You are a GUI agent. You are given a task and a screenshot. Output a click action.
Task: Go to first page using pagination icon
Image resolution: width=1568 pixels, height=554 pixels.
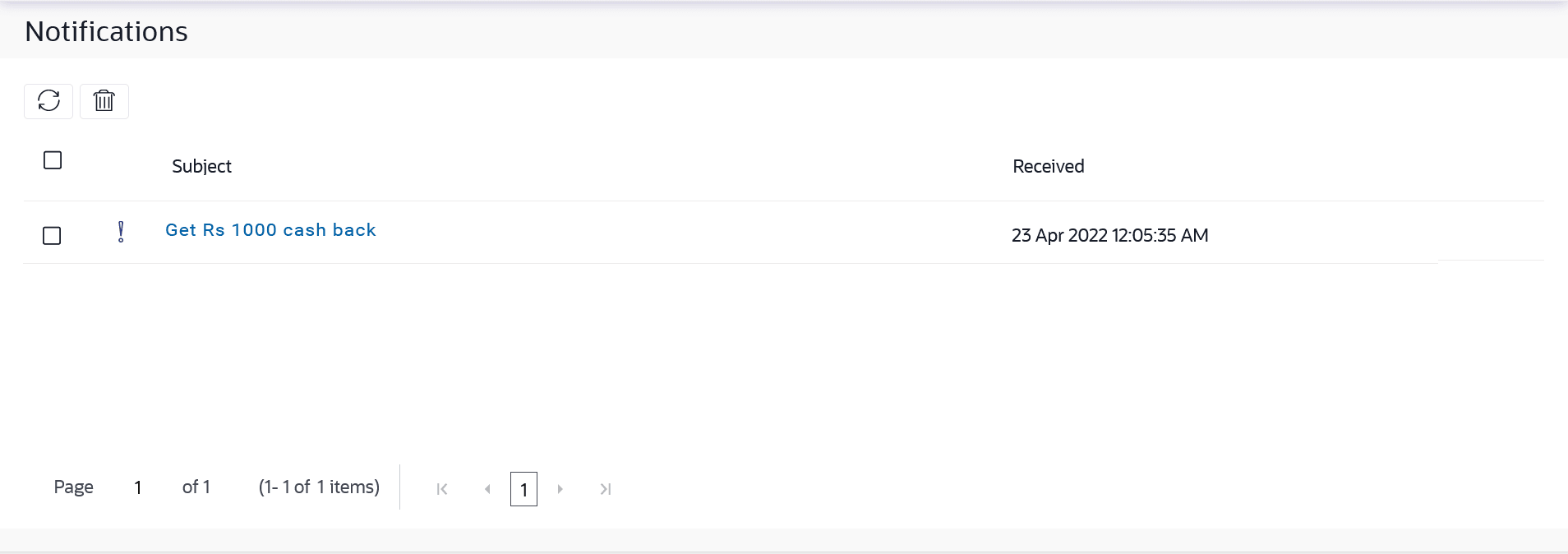(x=442, y=489)
